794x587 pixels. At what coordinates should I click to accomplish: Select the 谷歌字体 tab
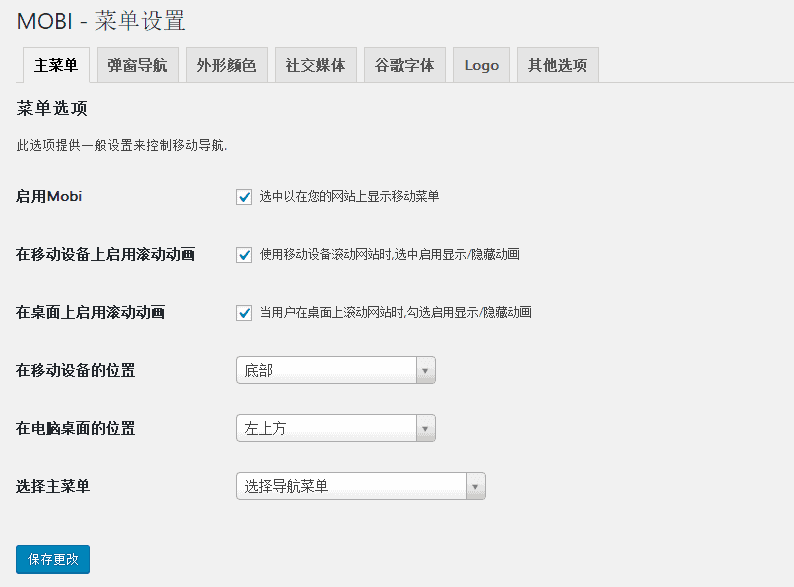[405, 65]
